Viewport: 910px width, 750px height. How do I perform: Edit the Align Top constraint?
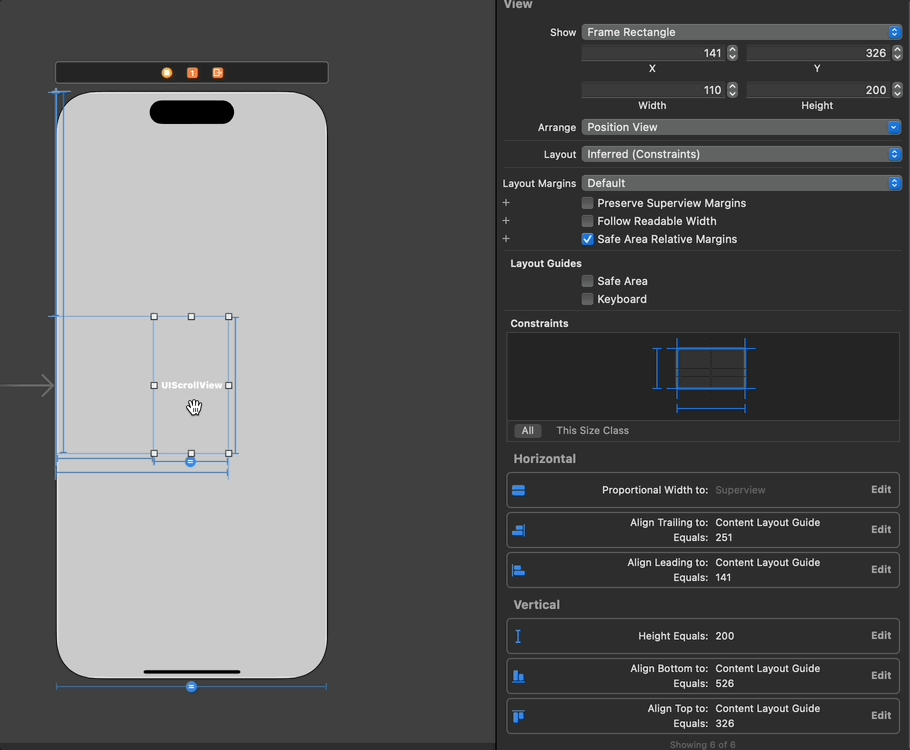tap(880, 716)
